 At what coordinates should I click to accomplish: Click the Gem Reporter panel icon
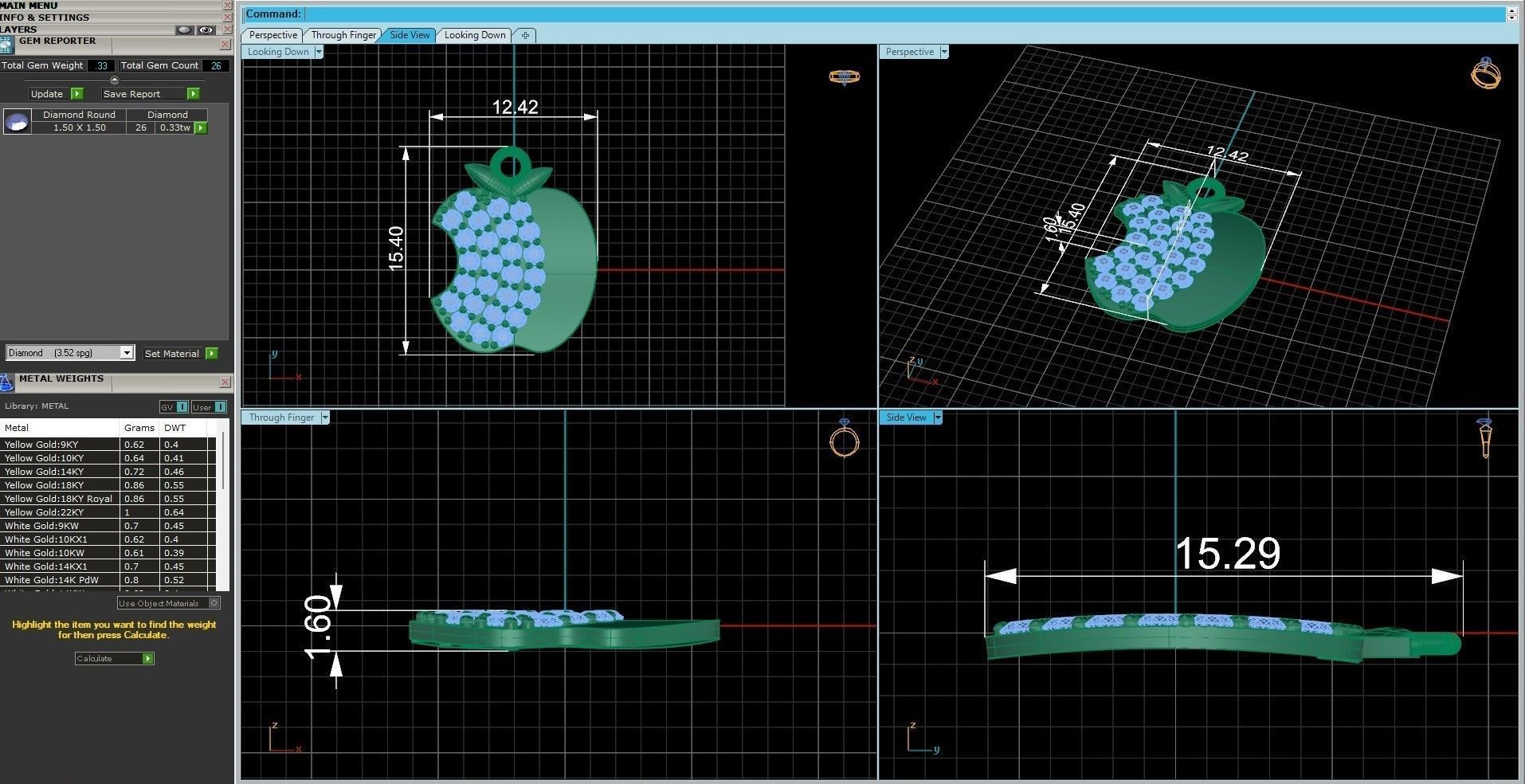pyautogui.click(x=7, y=45)
